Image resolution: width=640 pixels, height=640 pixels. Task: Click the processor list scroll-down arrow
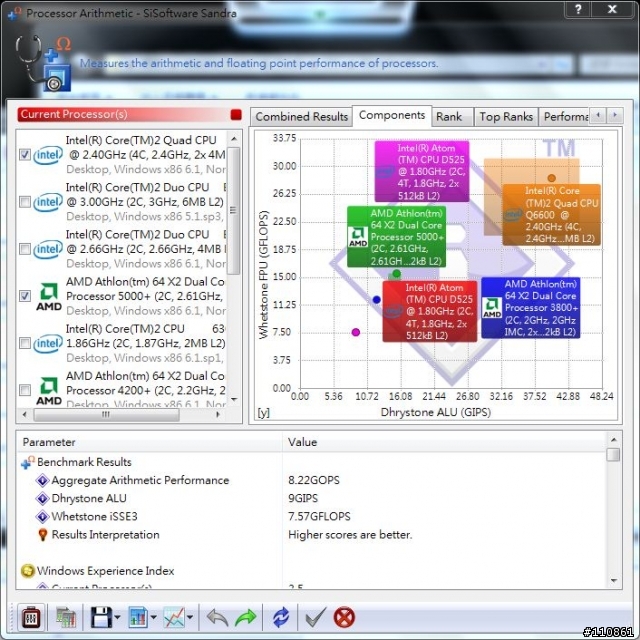point(234,399)
